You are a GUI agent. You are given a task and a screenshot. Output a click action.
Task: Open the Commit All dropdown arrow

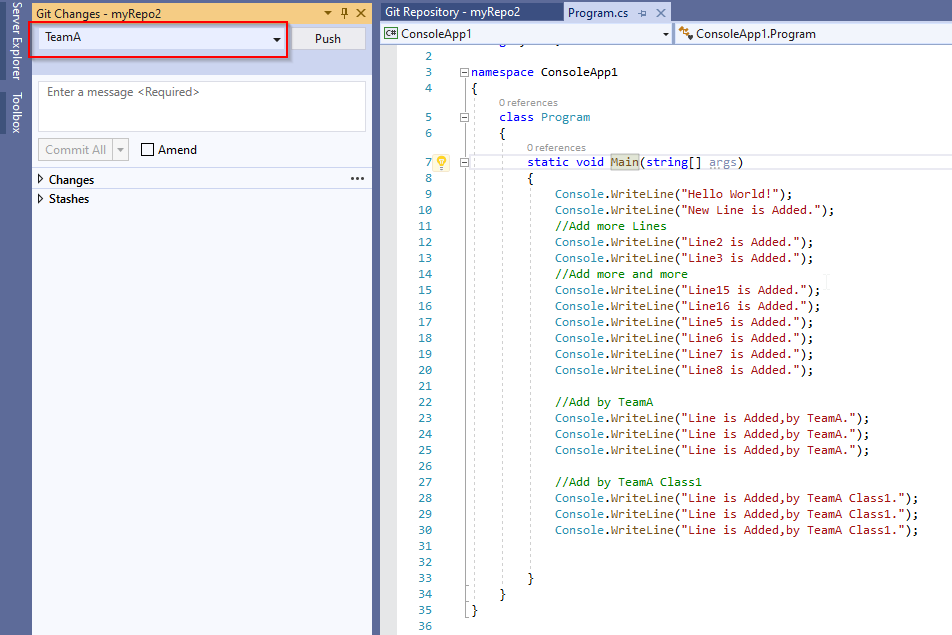(121, 149)
